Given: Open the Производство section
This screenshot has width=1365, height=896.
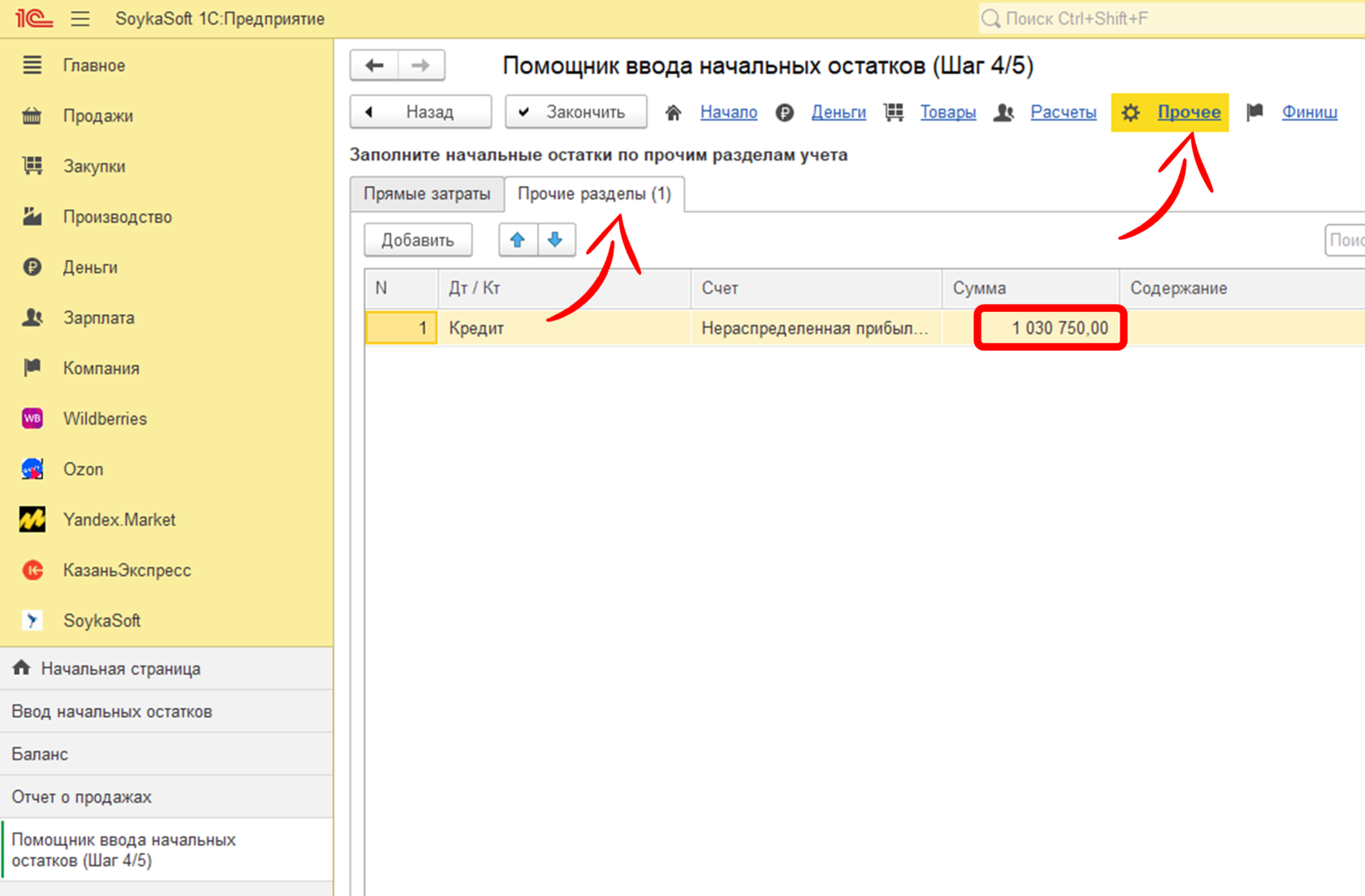Looking at the screenshot, I should 118,216.
